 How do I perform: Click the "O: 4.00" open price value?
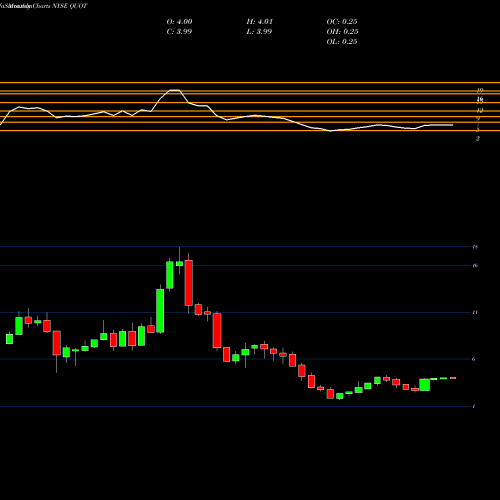179,22
